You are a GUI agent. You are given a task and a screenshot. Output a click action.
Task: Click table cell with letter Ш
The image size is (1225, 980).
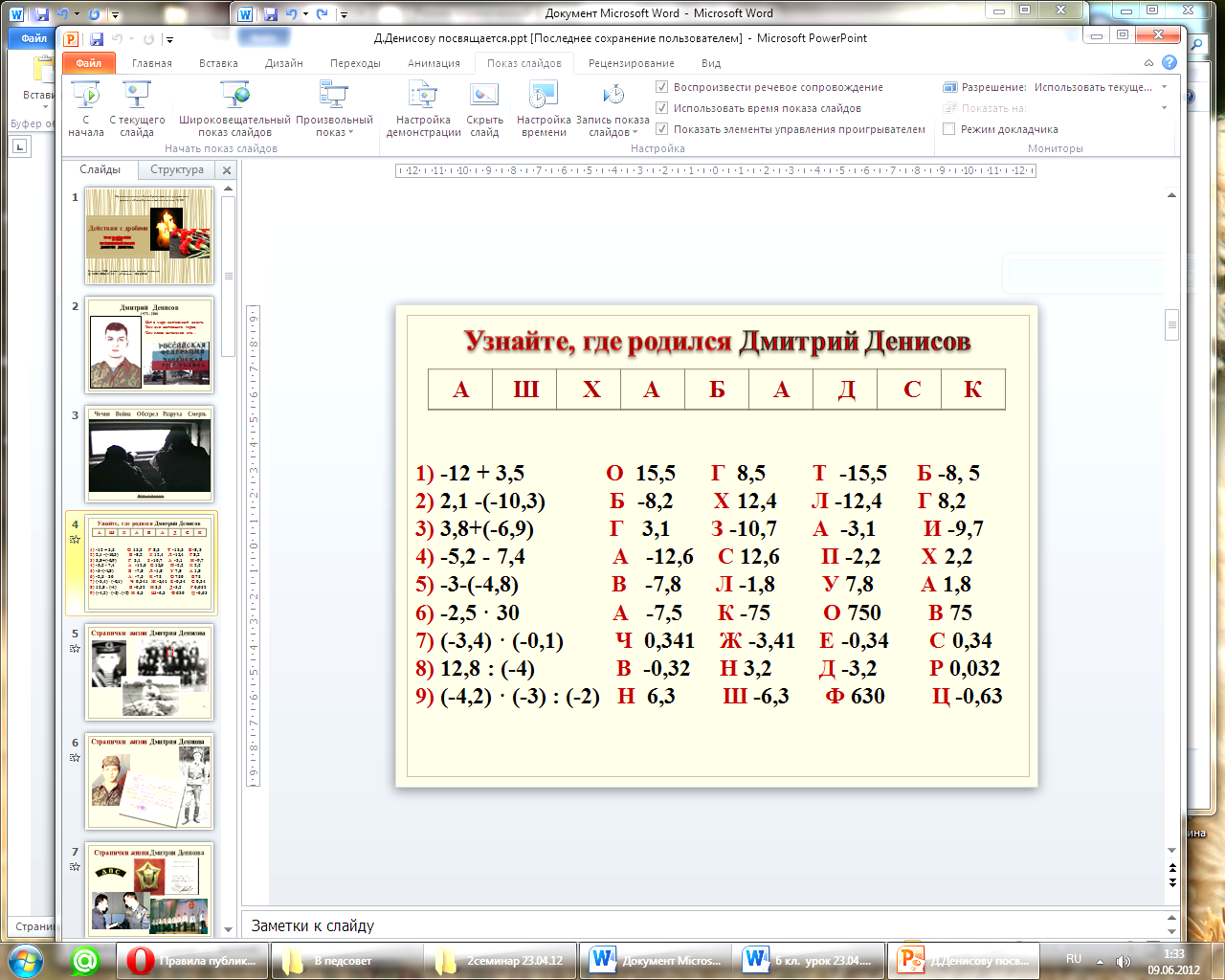click(525, 390)
